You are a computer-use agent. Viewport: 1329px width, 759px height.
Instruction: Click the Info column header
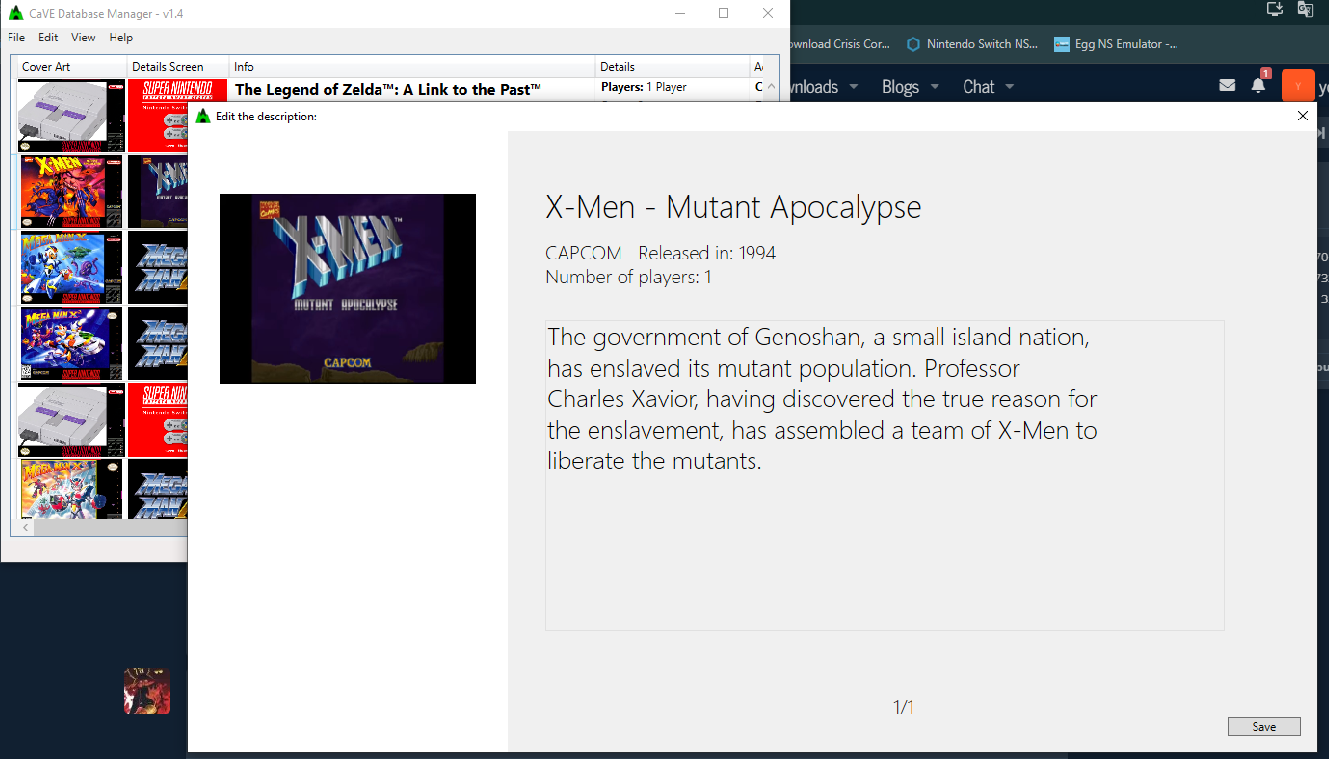[412, 67]
